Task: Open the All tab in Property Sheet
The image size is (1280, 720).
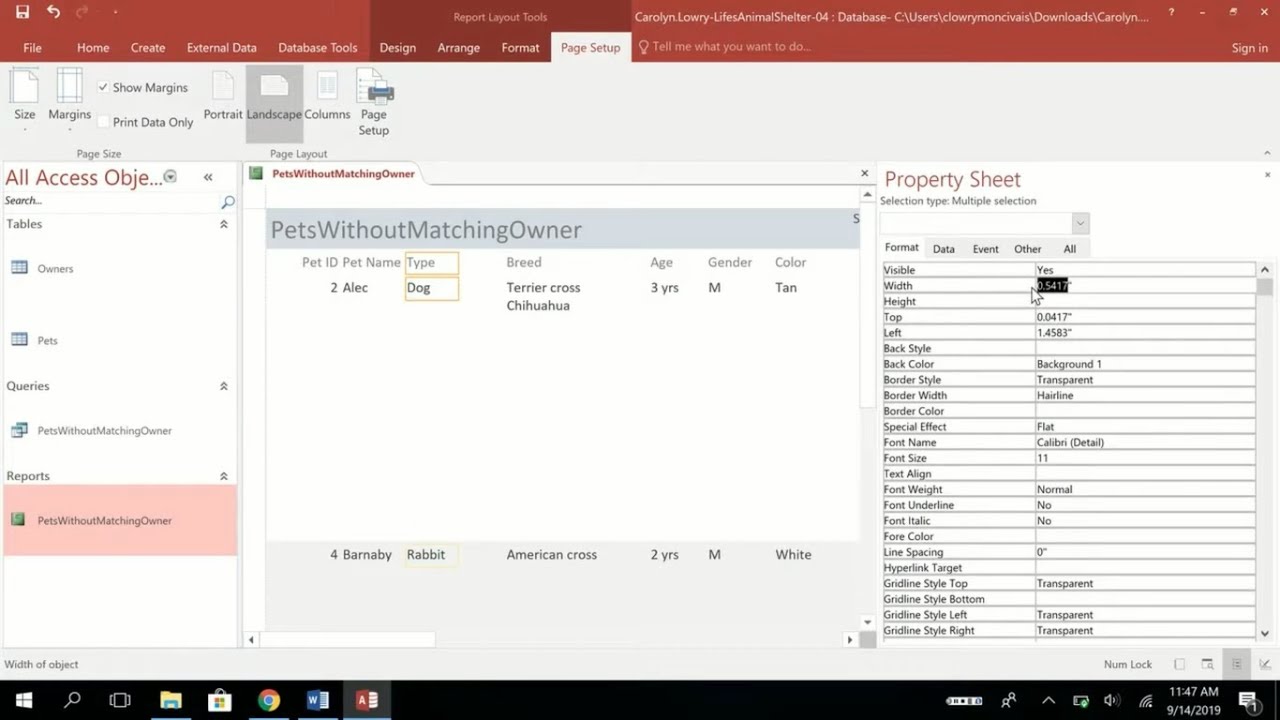Action: point(1070,249)
